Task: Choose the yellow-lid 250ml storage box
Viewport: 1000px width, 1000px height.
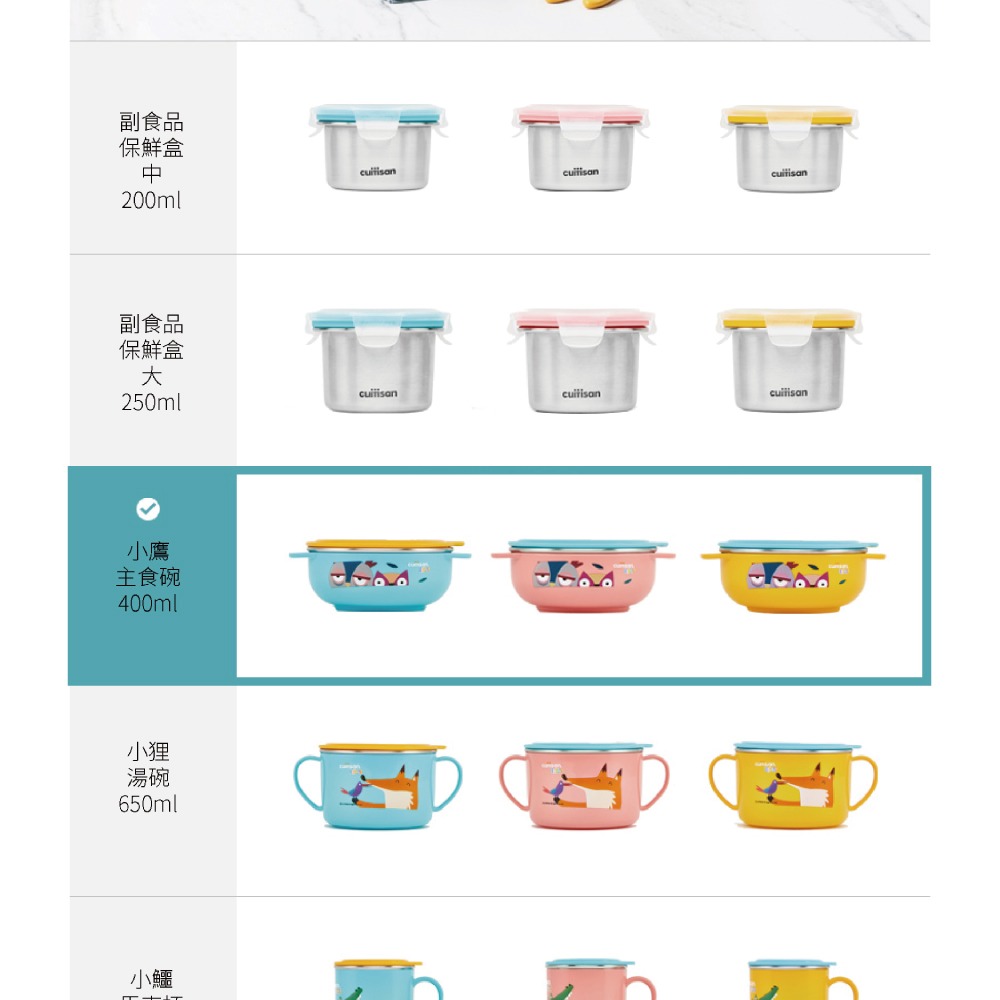Action: coord(789,361)
